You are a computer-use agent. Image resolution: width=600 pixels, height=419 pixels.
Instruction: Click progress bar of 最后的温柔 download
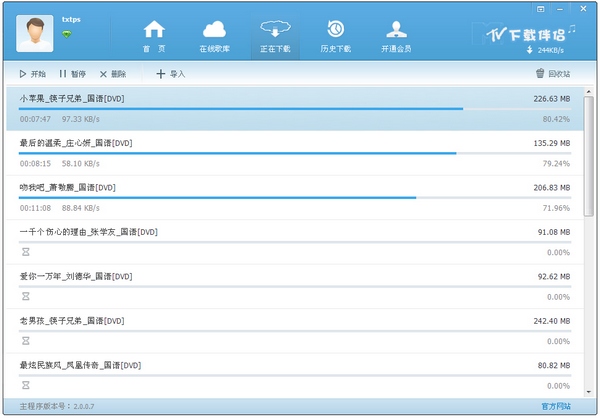(x=295, y=153)
